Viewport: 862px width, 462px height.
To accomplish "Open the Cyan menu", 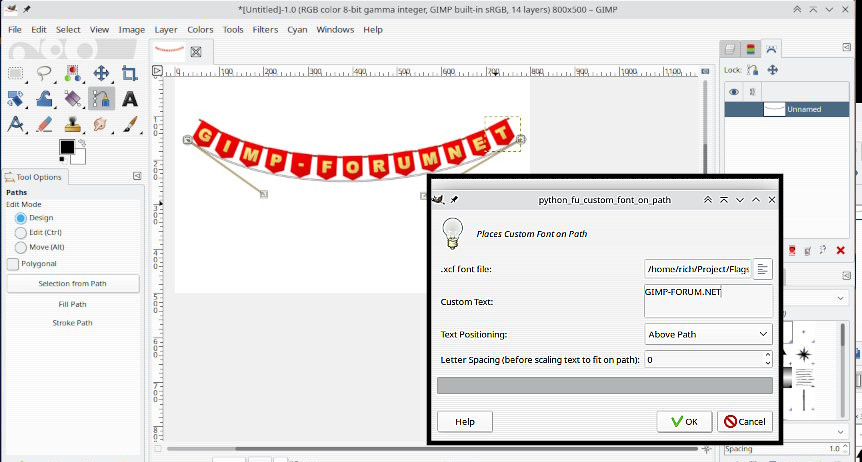I will tap(297, 30).
